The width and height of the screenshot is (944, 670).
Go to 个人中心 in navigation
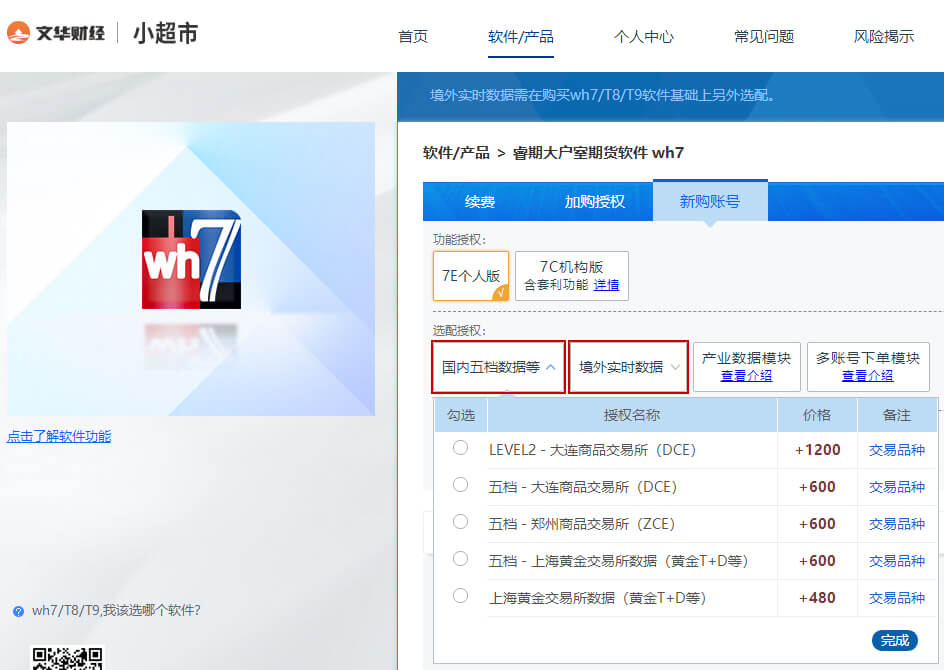pos(644,36)
